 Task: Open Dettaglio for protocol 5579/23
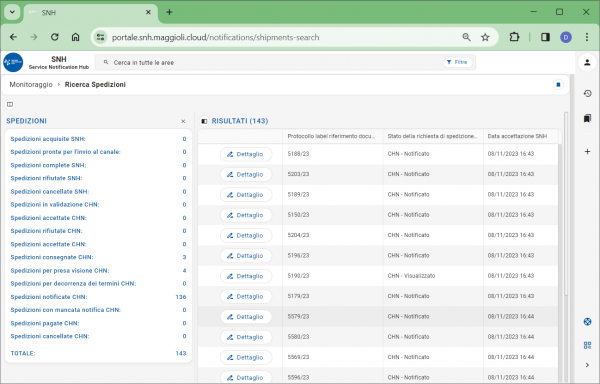(x=246, y=317)
